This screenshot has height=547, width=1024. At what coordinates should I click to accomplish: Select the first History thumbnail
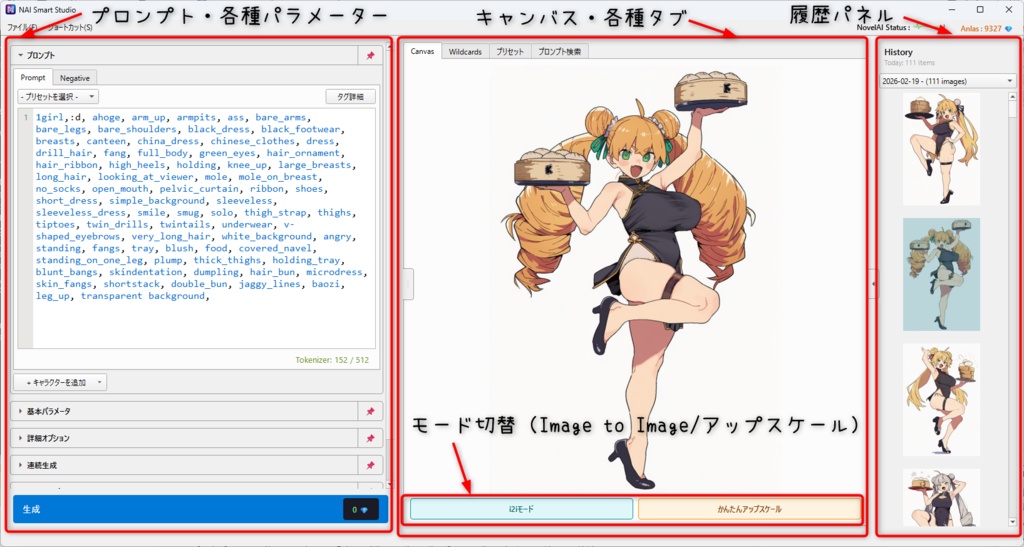941,149
